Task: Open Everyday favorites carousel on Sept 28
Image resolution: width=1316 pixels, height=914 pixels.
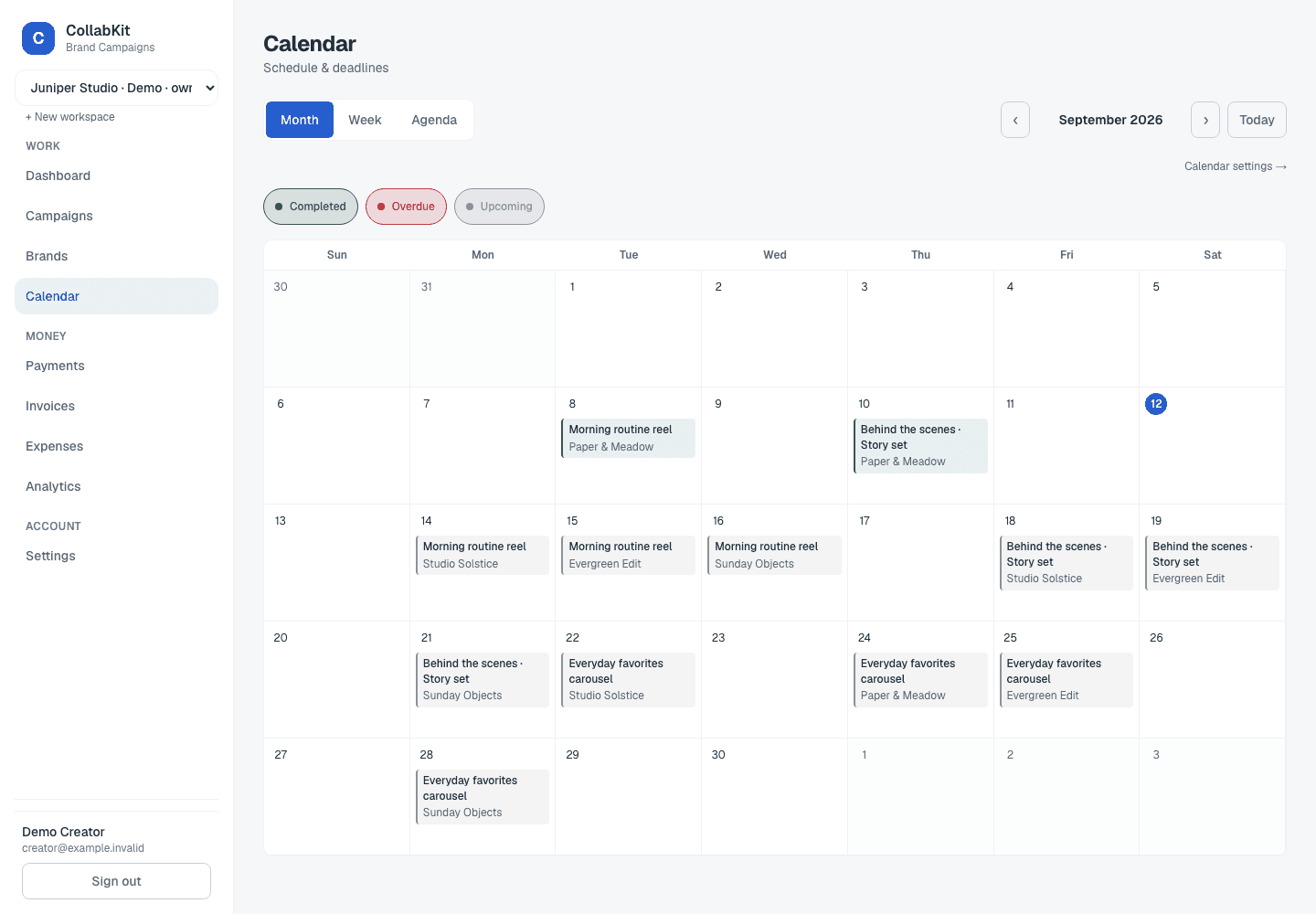Action: [x=483, y=796]
